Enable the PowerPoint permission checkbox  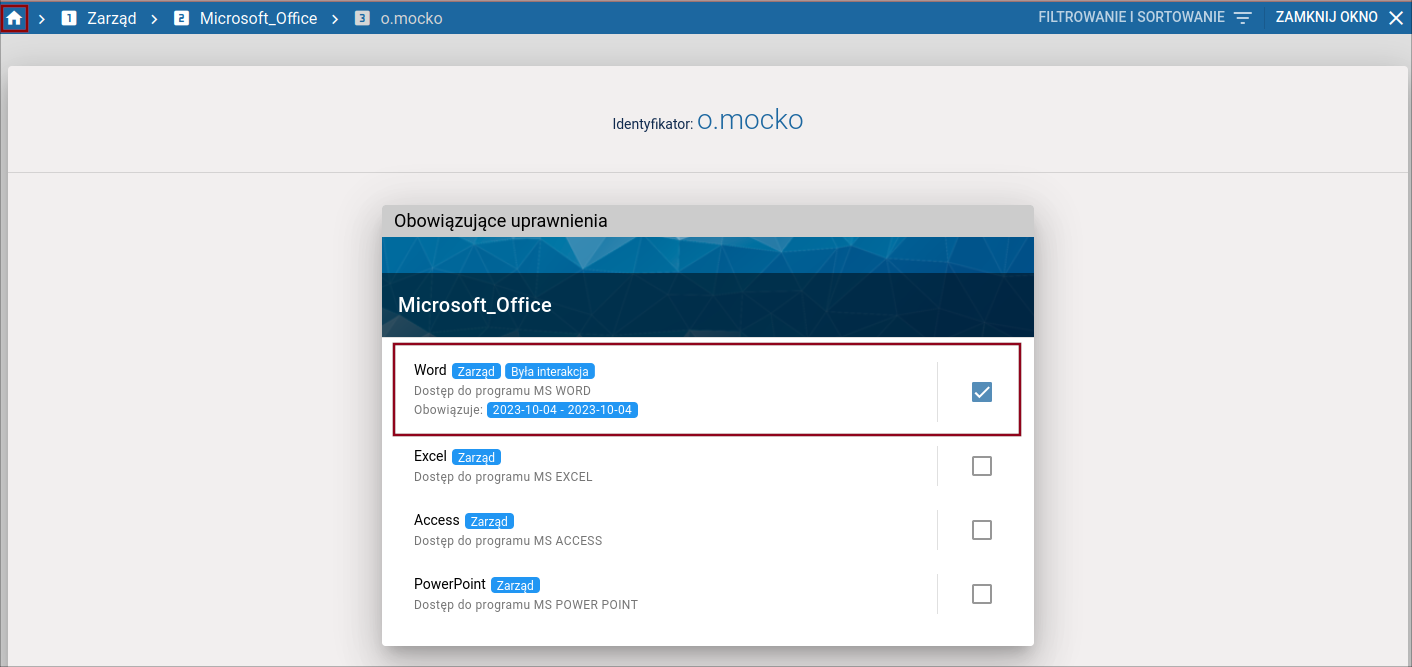[982, 594]
